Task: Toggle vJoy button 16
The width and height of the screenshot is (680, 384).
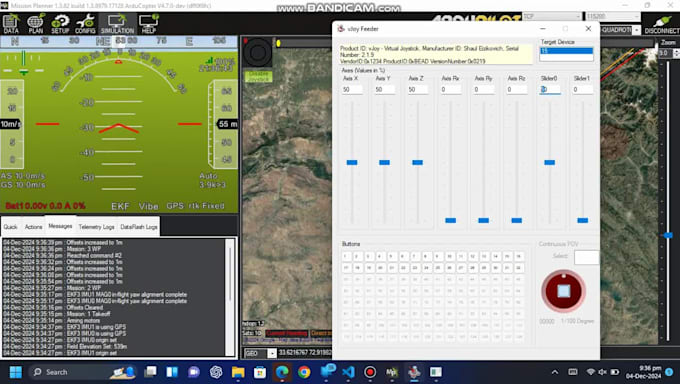Action: pyautogui.click(x=519, y=256)
